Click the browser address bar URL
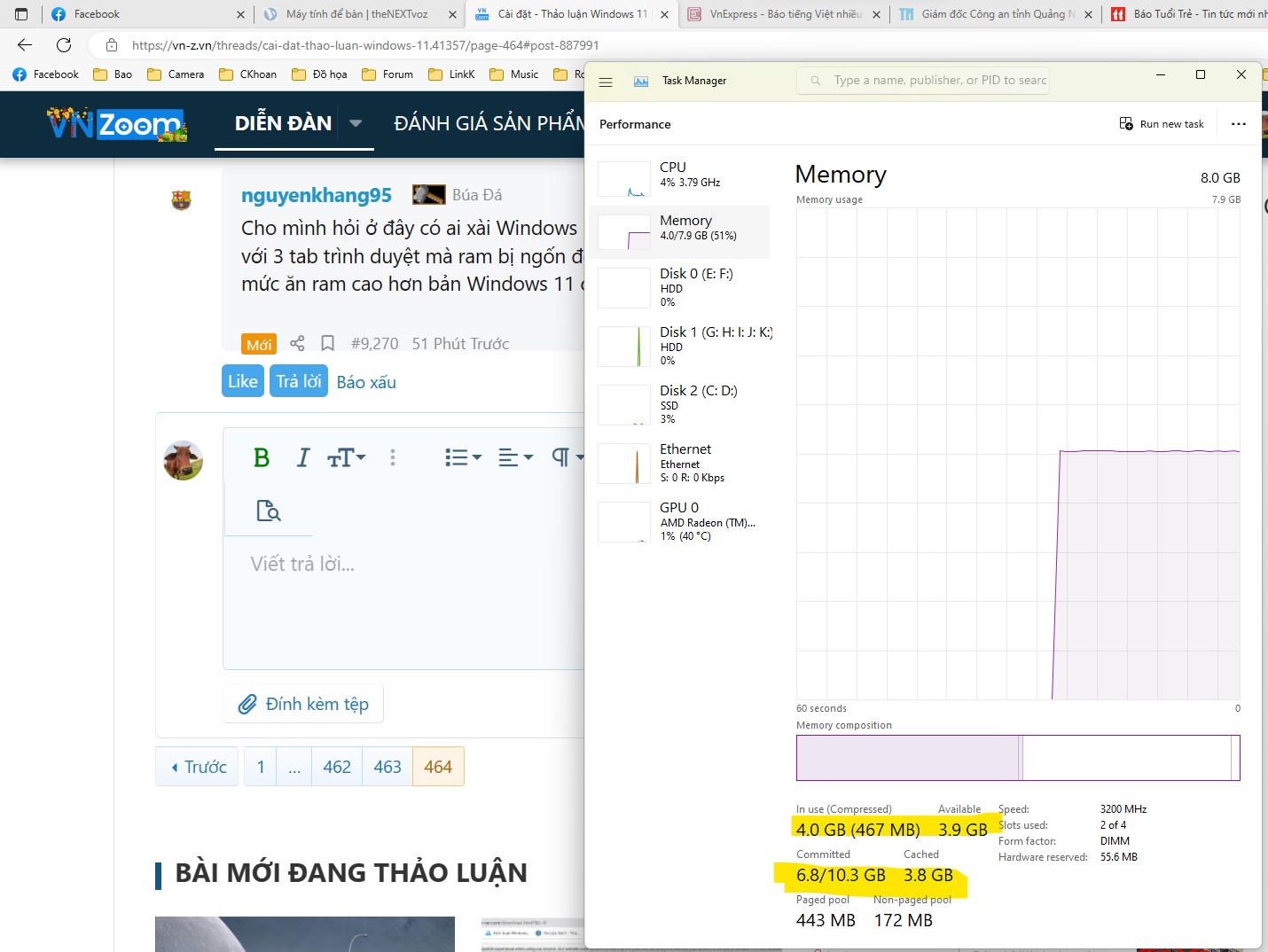This screenshot has height=952, width=1268. (x=365, y=45)
